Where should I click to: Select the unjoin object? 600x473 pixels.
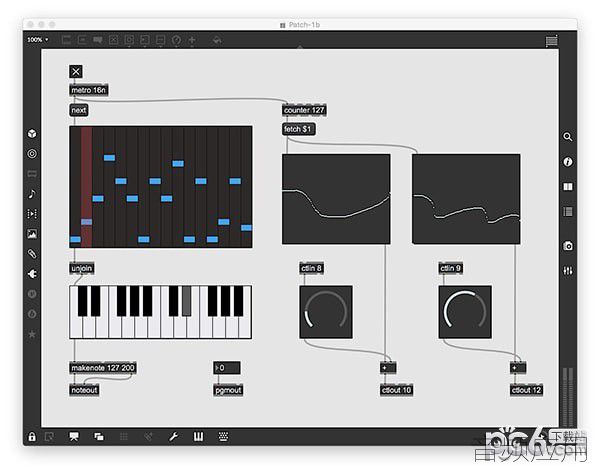82,268
